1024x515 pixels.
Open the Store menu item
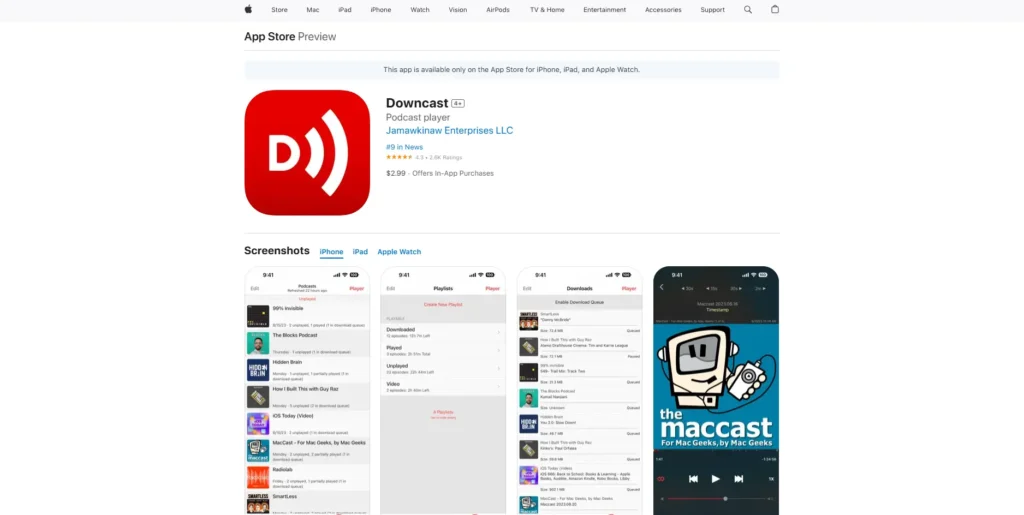click(x=280, y=10)
